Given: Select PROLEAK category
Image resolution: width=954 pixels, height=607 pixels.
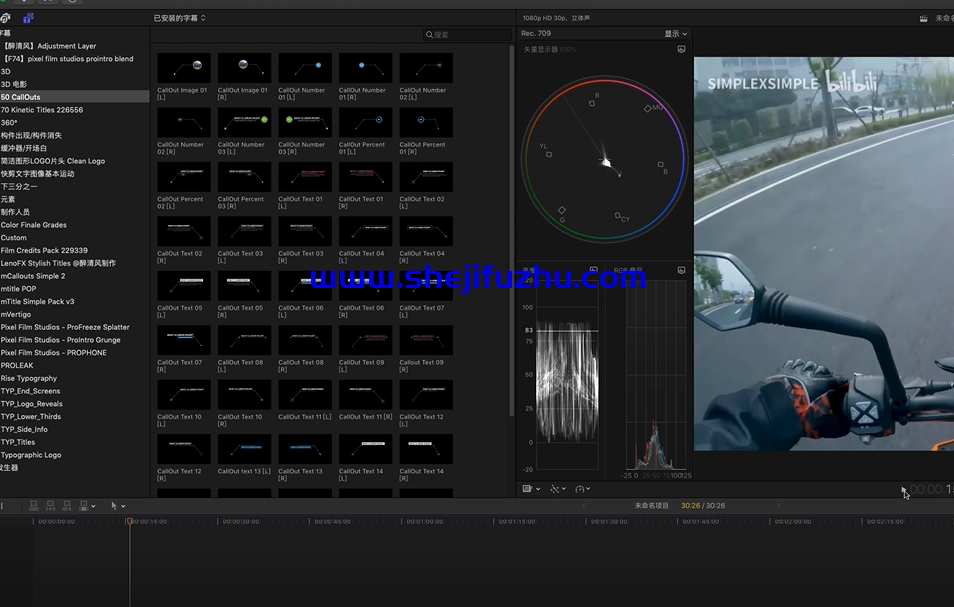Looking at the screenshot, I should tap(74, 365).
